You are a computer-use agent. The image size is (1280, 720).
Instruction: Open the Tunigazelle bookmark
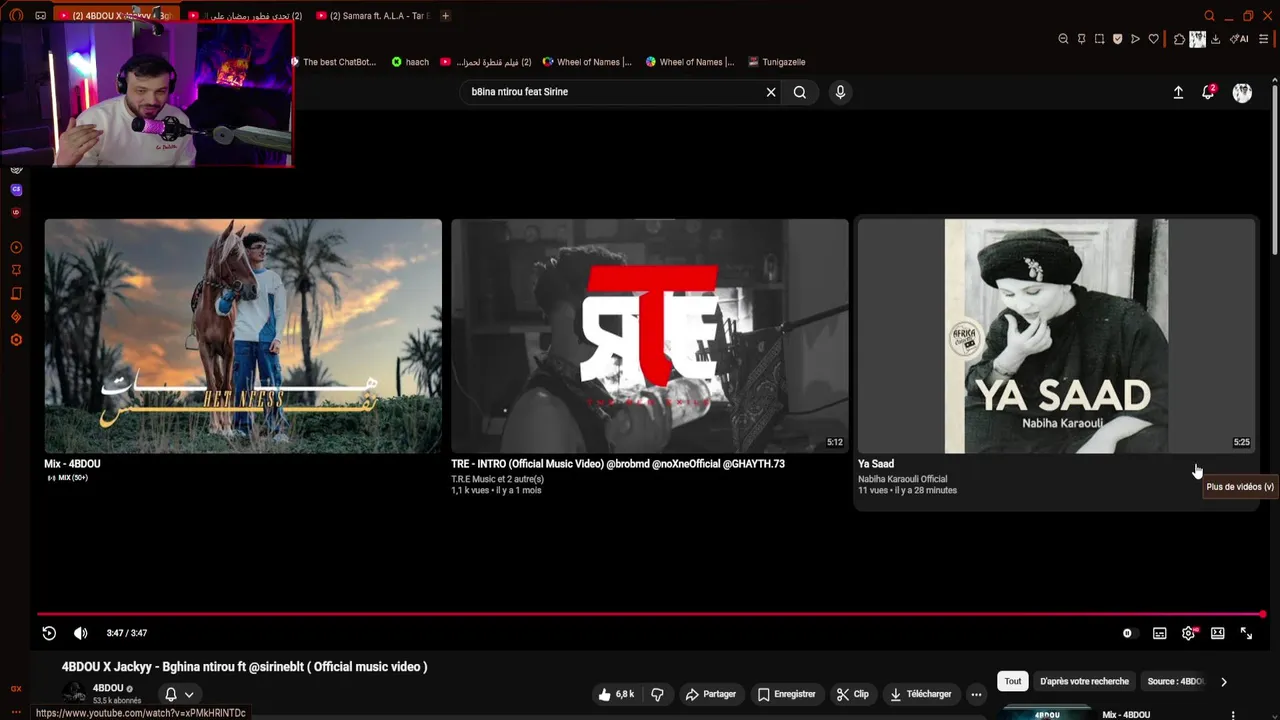point(777,62)
